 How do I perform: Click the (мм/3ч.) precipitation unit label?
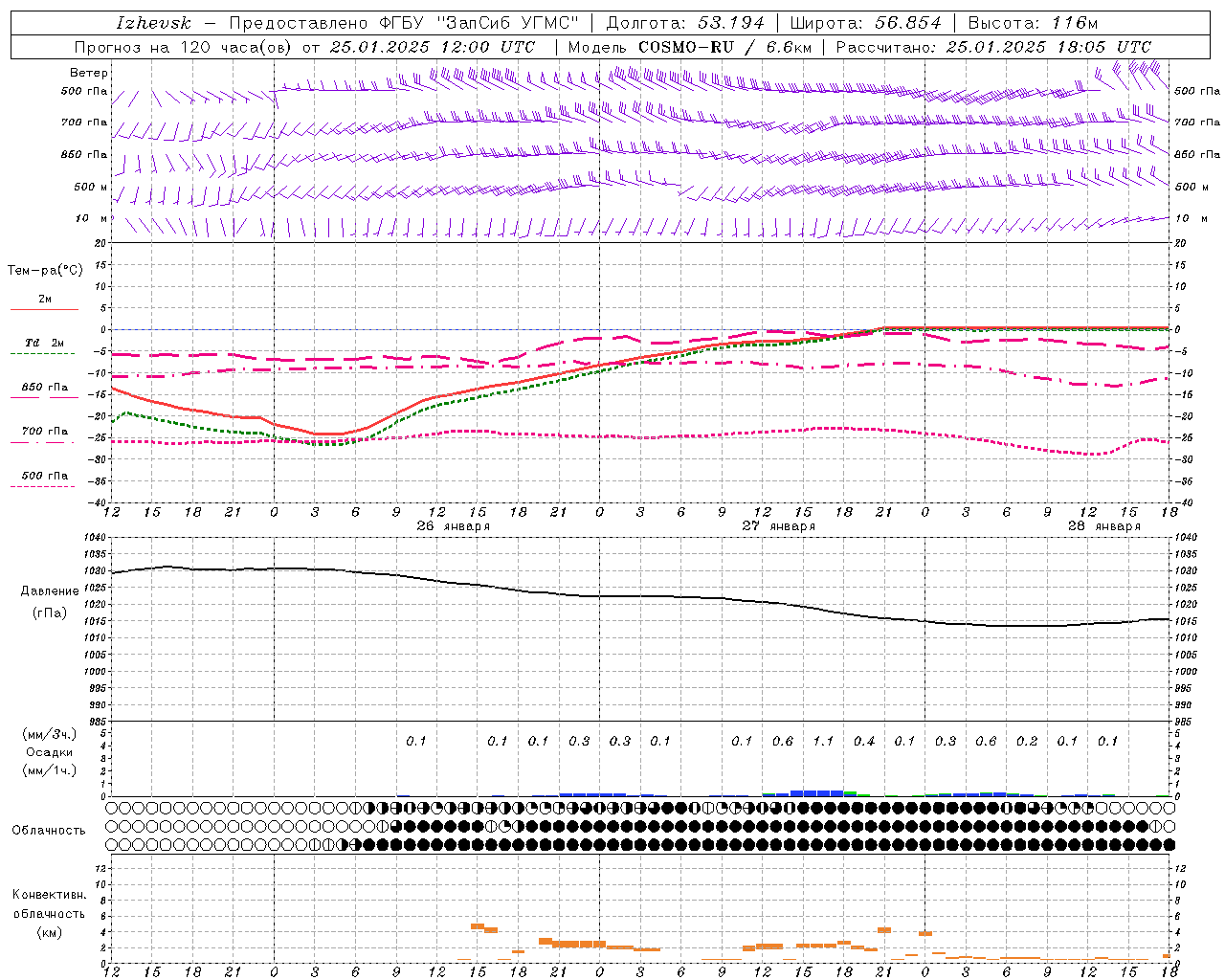coord(50,734)
